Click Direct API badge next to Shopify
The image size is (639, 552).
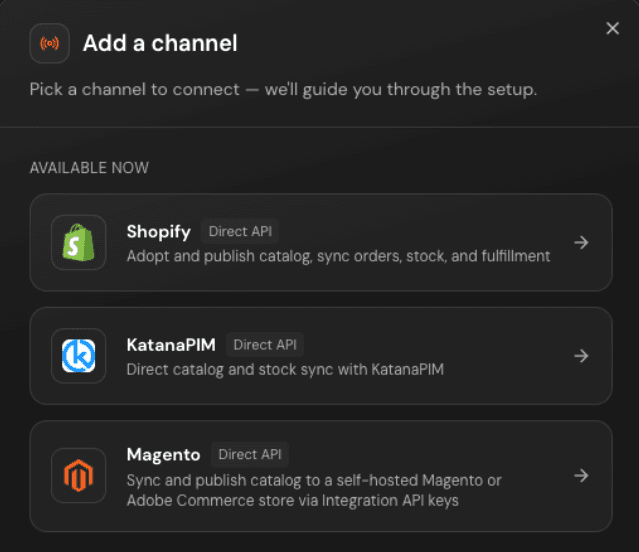[x=240, y=231]
